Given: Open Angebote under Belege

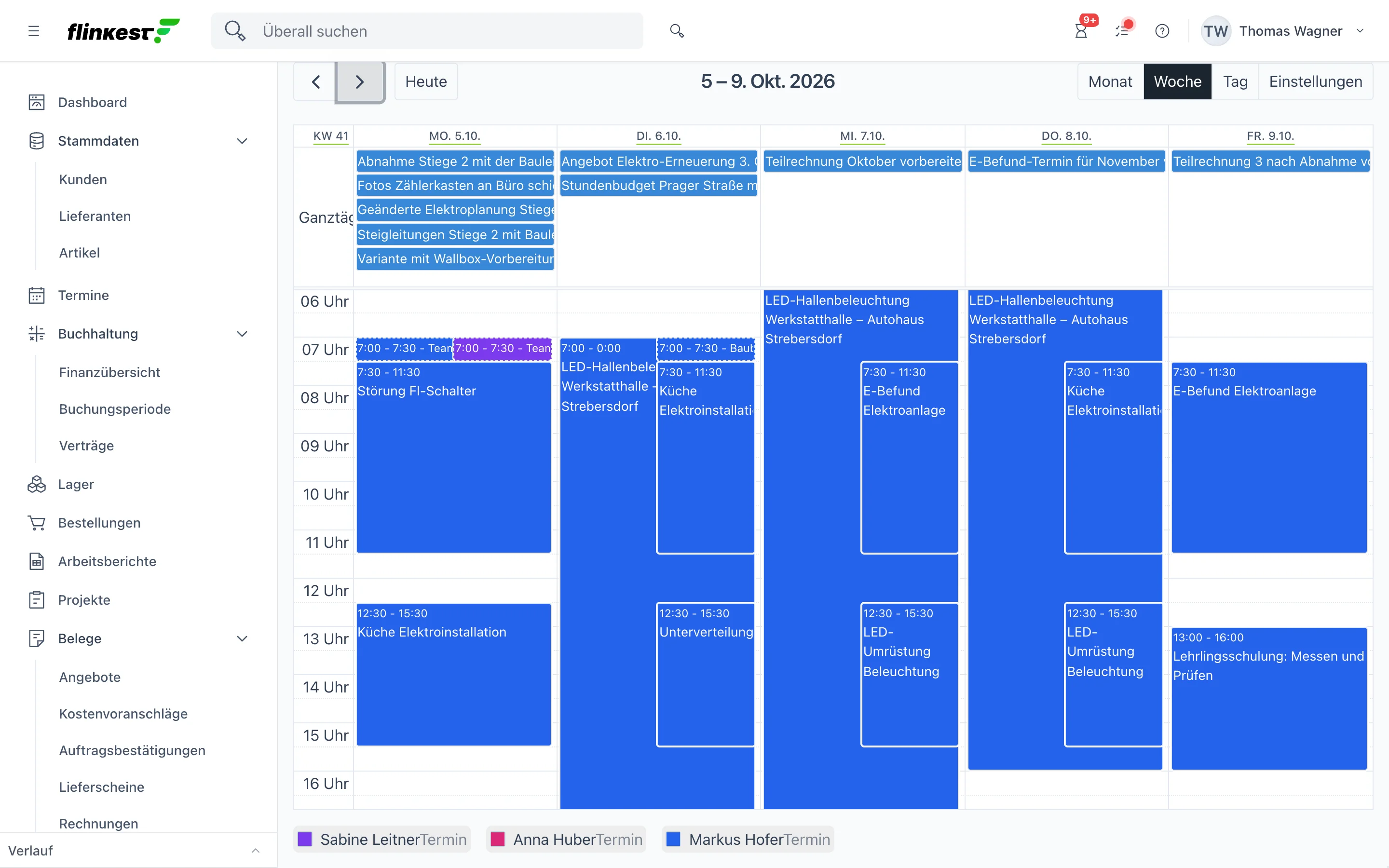Looking at the screenshot, I should pos(90,678).
